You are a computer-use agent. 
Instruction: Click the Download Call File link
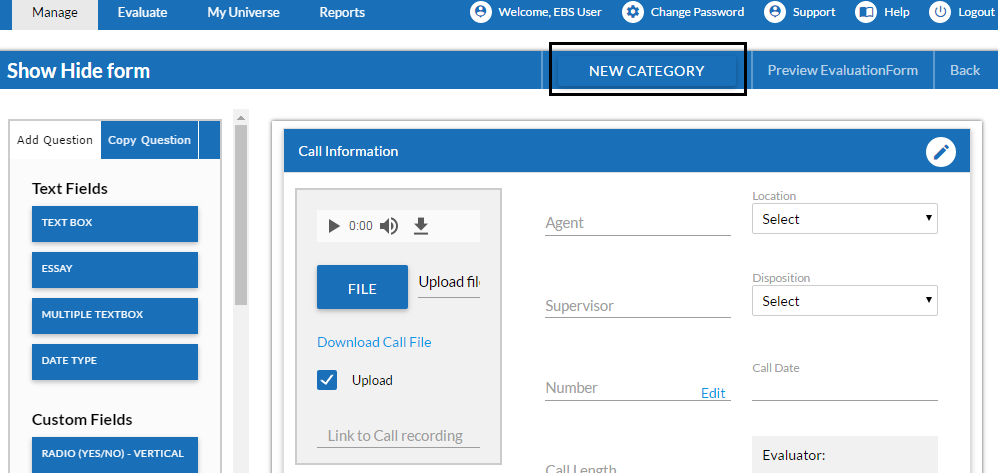(374, 342)
